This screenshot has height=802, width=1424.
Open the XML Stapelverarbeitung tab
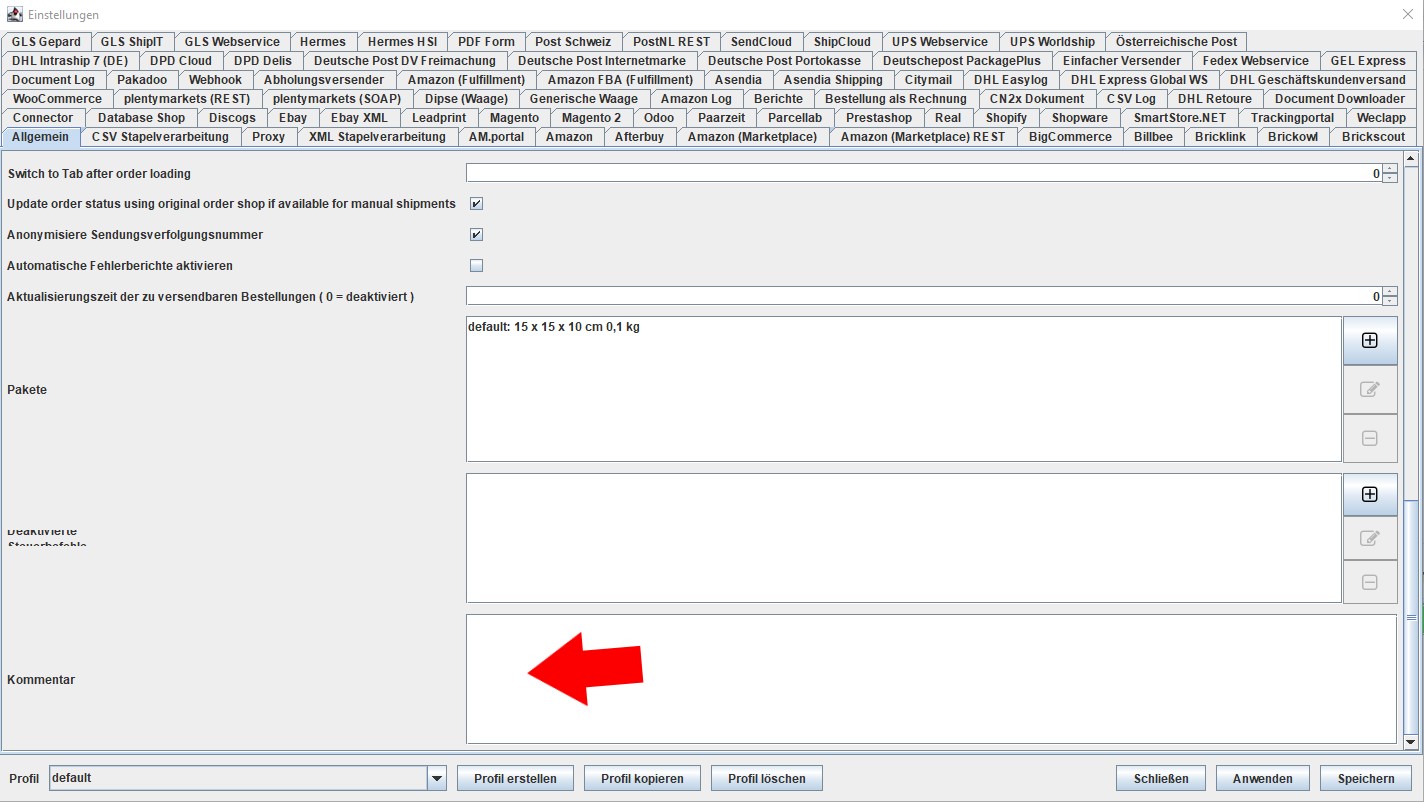point(377,137)
